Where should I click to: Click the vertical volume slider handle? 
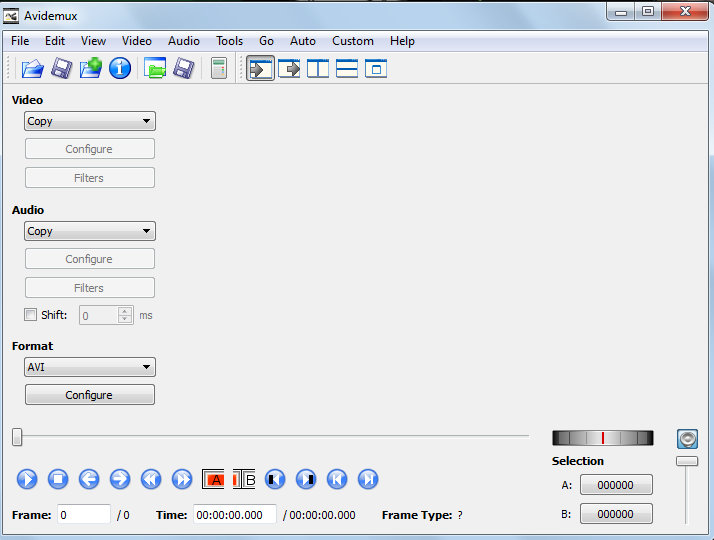tap(687, 461)
